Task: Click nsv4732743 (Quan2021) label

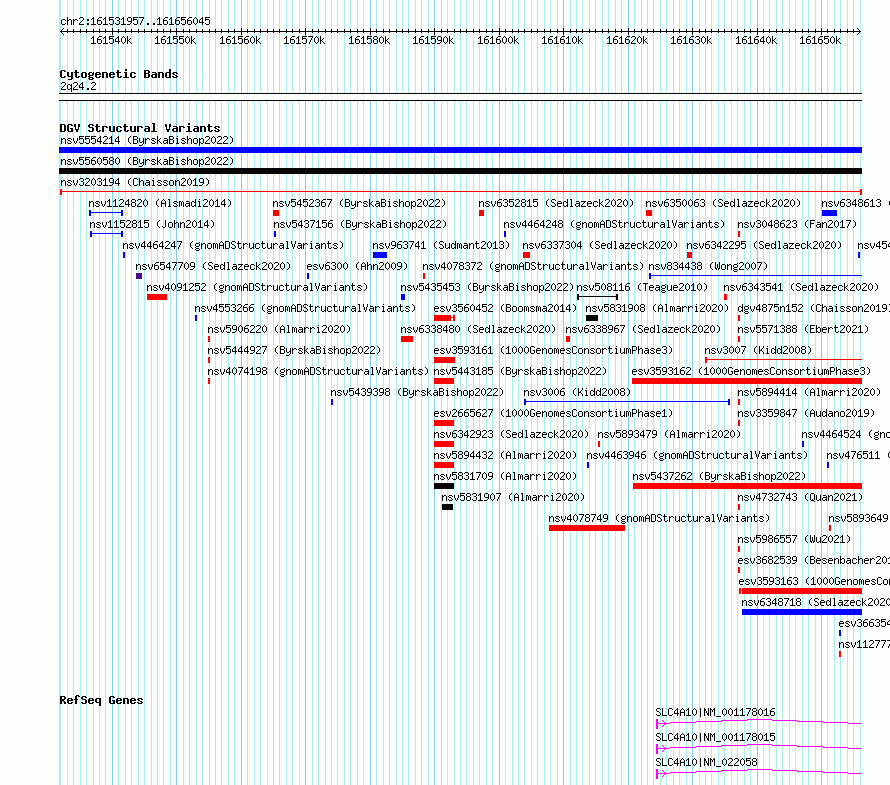Action: click(800, 497)
